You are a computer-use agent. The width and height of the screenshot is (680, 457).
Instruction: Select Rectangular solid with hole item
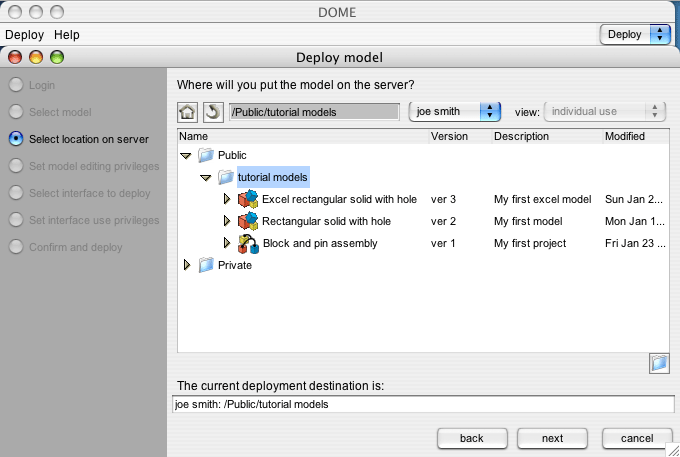point(326,221)
